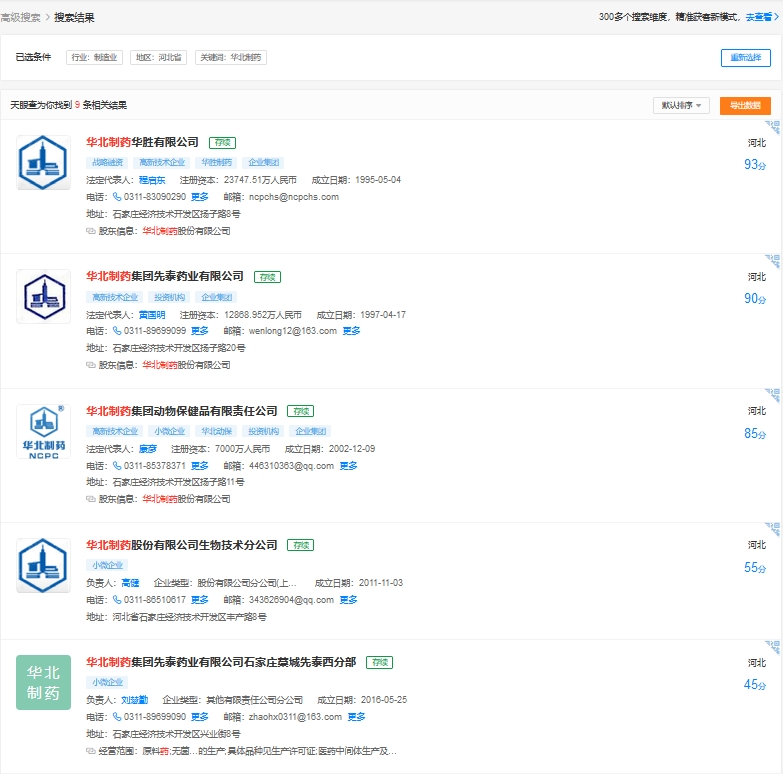
Task: Click filter tag 关键词: 华北制药
Action: [x=231, y=57]
